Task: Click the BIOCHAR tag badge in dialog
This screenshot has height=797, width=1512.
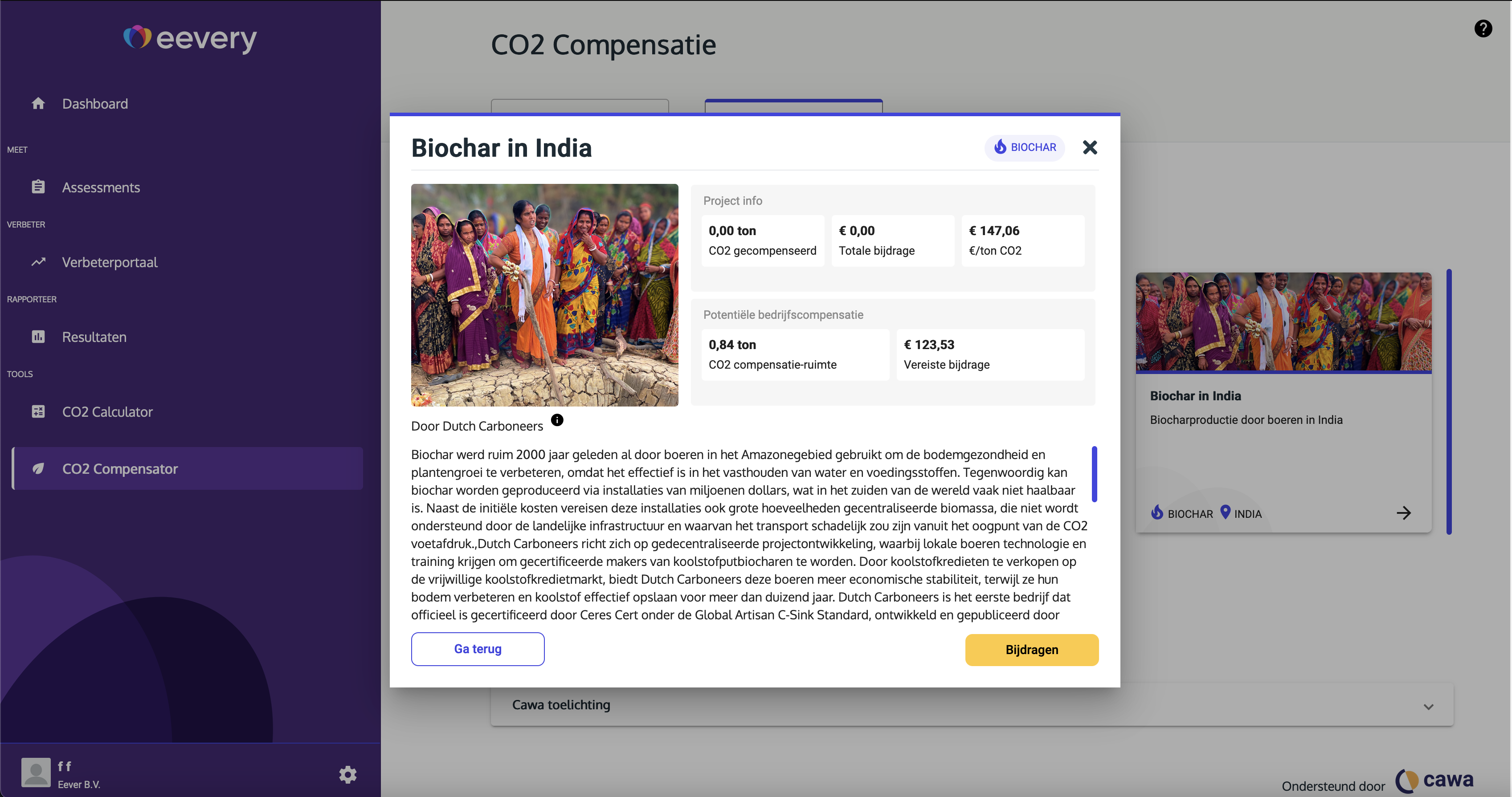Action: point(1025,147)
